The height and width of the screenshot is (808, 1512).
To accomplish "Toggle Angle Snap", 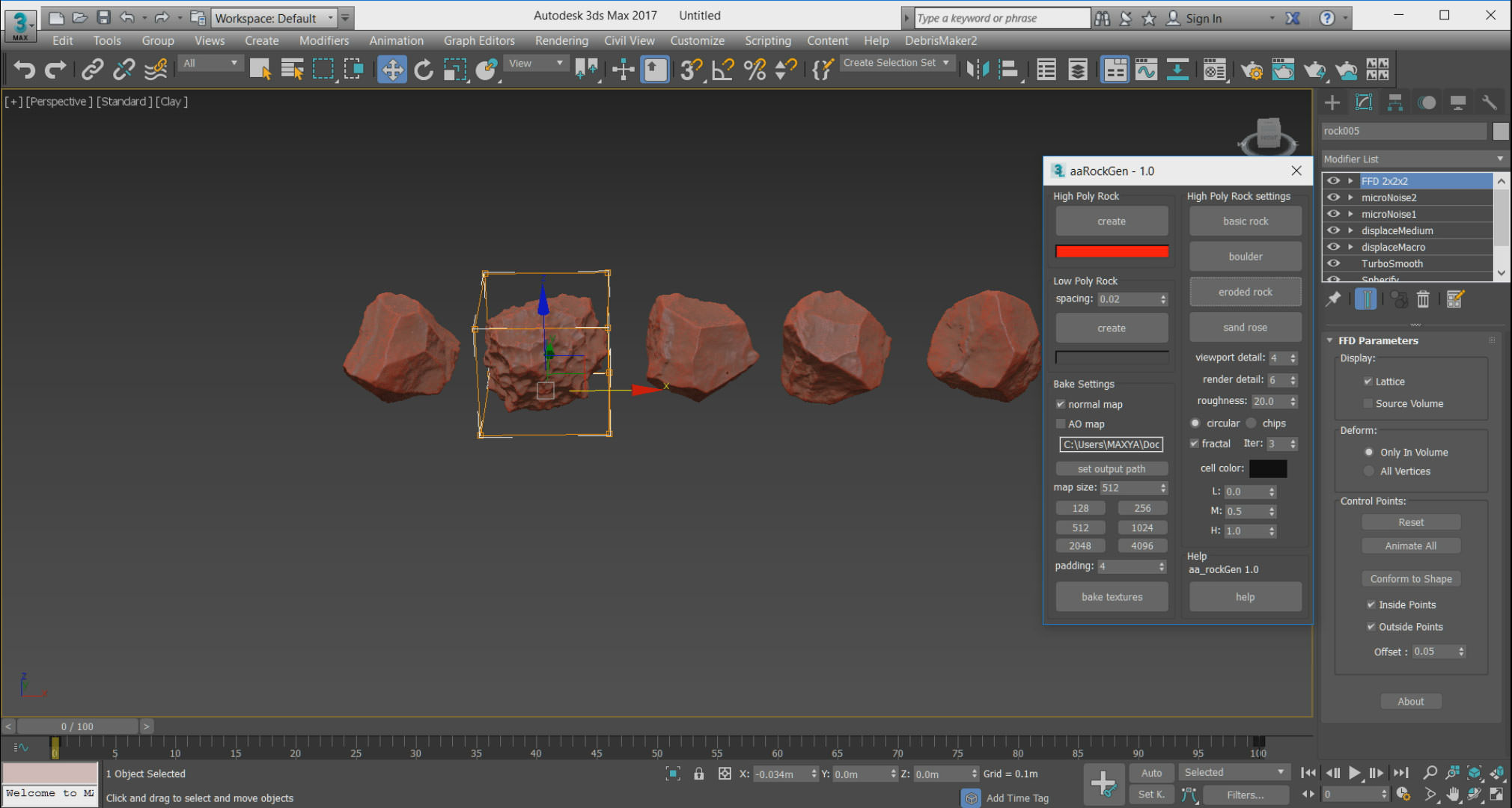I will (722, 70).
